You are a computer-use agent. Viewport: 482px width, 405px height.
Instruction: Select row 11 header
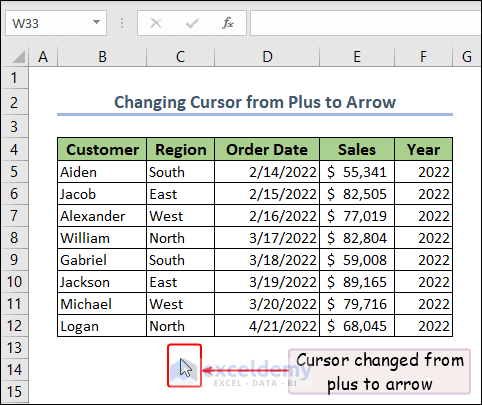[x=14, y=303]
